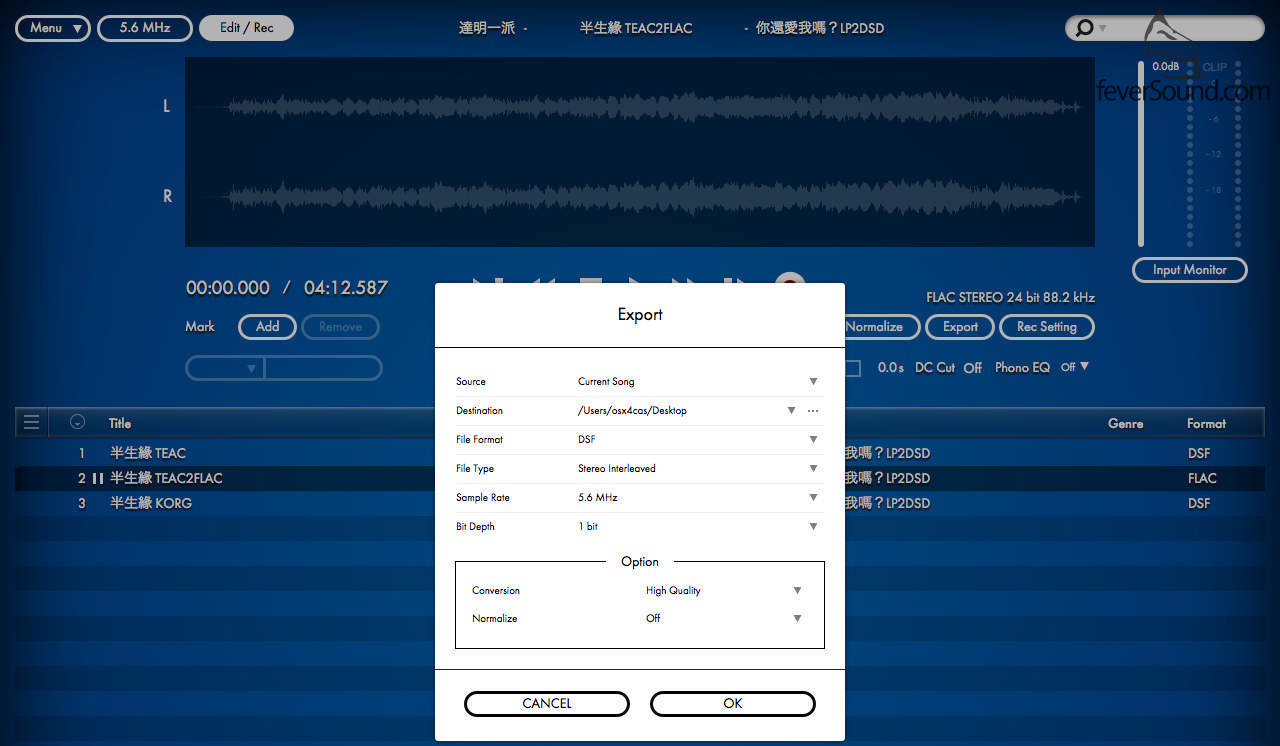This screenshot has width=1280, height=746.
Task: Click the waveform display to seek
Action: click(640, 152)
